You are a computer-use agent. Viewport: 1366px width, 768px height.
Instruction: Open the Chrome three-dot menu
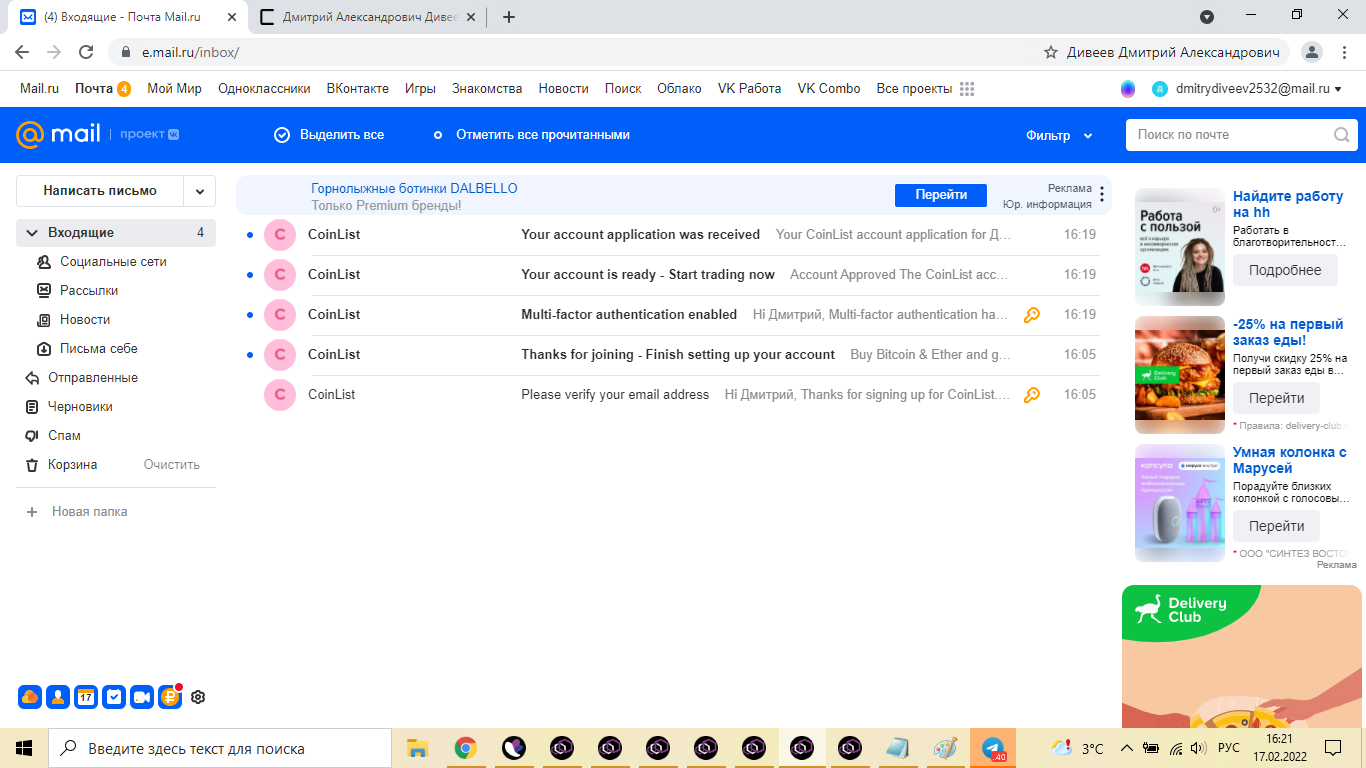pos(1344,52)
